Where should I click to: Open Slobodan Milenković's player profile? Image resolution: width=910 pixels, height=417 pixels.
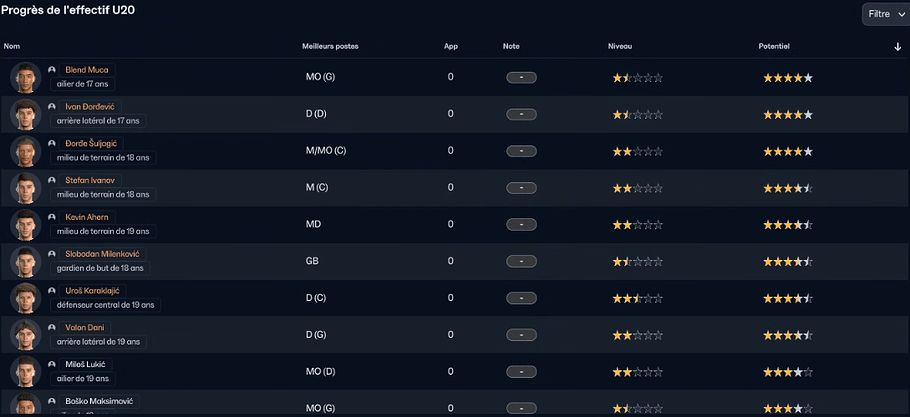click(103, 254)
